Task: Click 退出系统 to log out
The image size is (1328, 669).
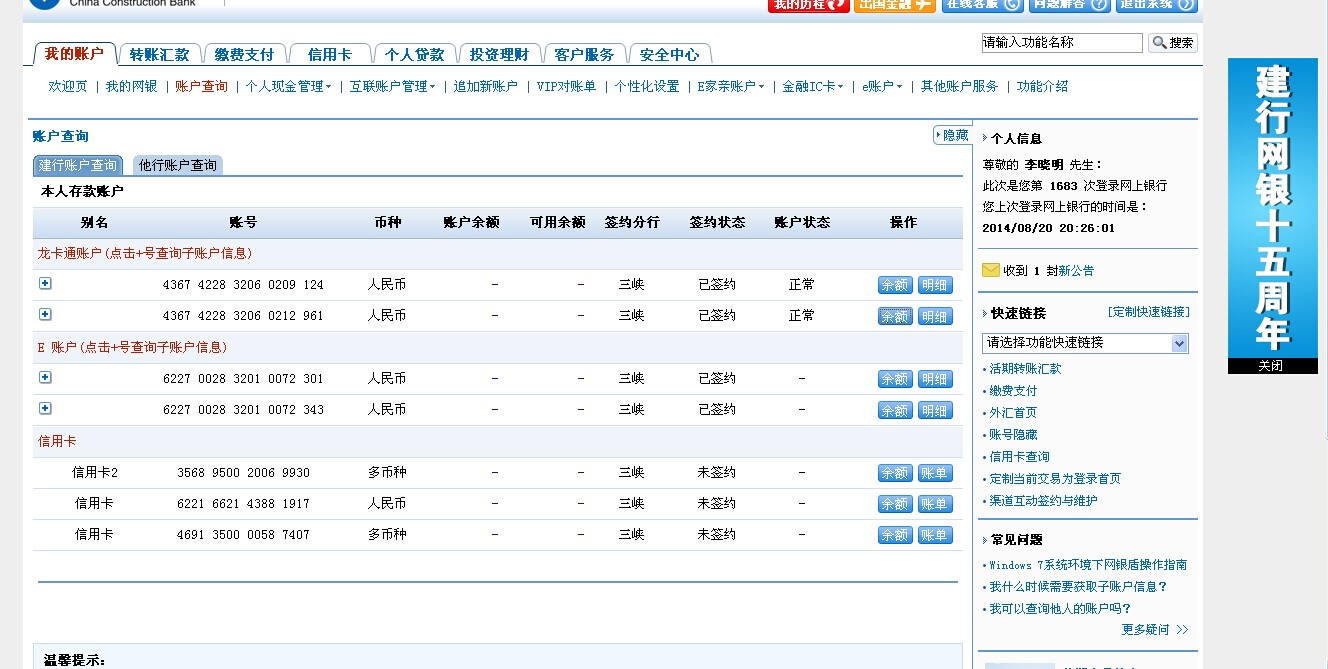Action: (x=1156, y=4)
